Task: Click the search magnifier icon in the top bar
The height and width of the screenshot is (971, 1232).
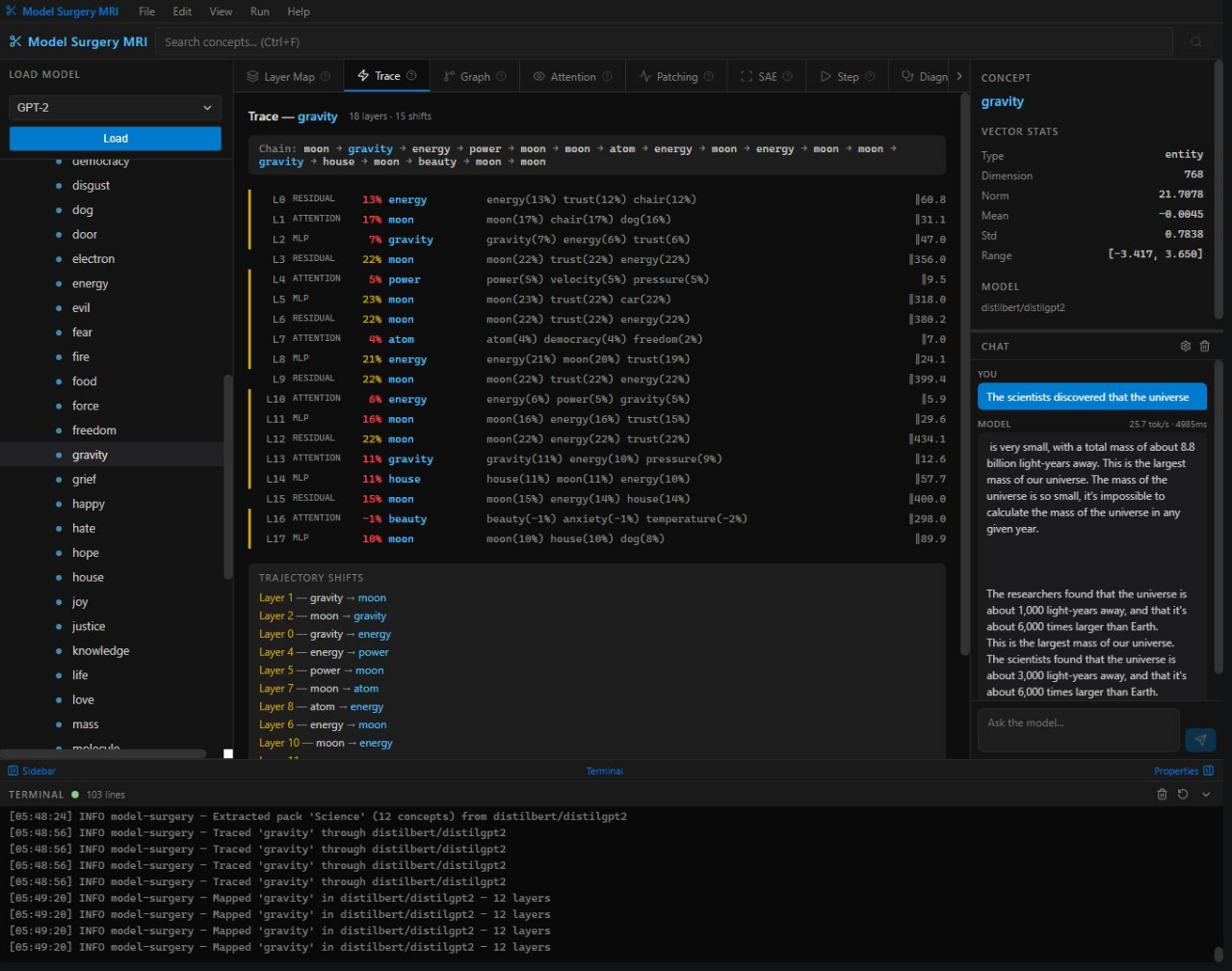Action: [1195, 42]
